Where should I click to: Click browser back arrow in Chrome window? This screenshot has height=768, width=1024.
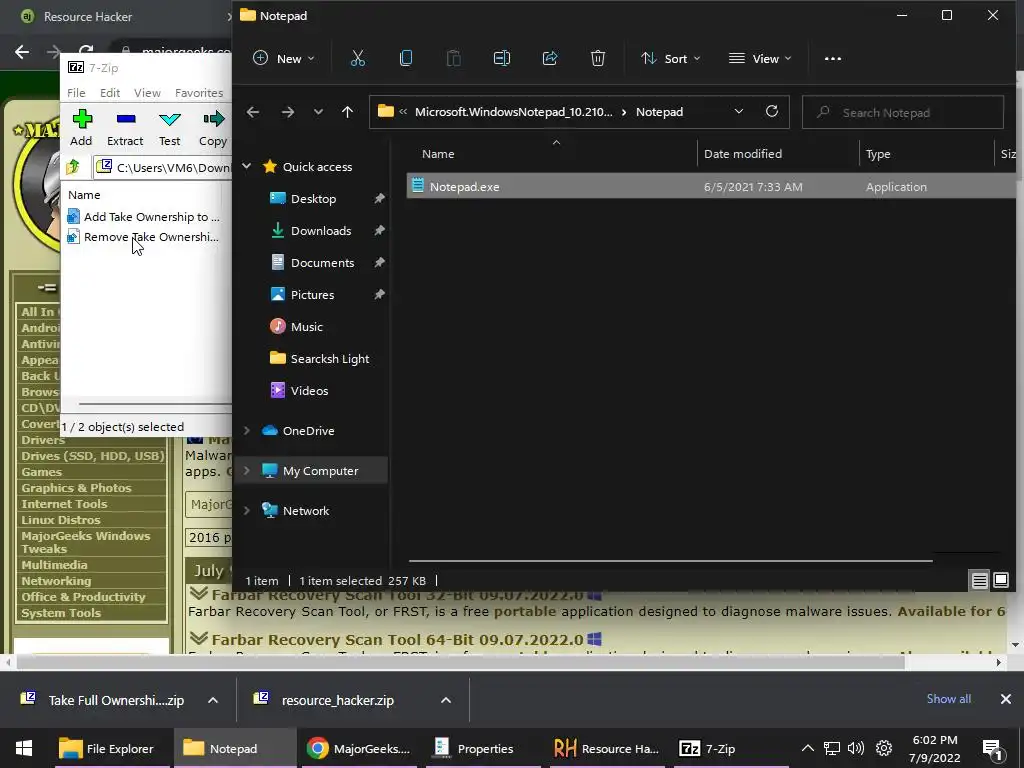point(22,52)
